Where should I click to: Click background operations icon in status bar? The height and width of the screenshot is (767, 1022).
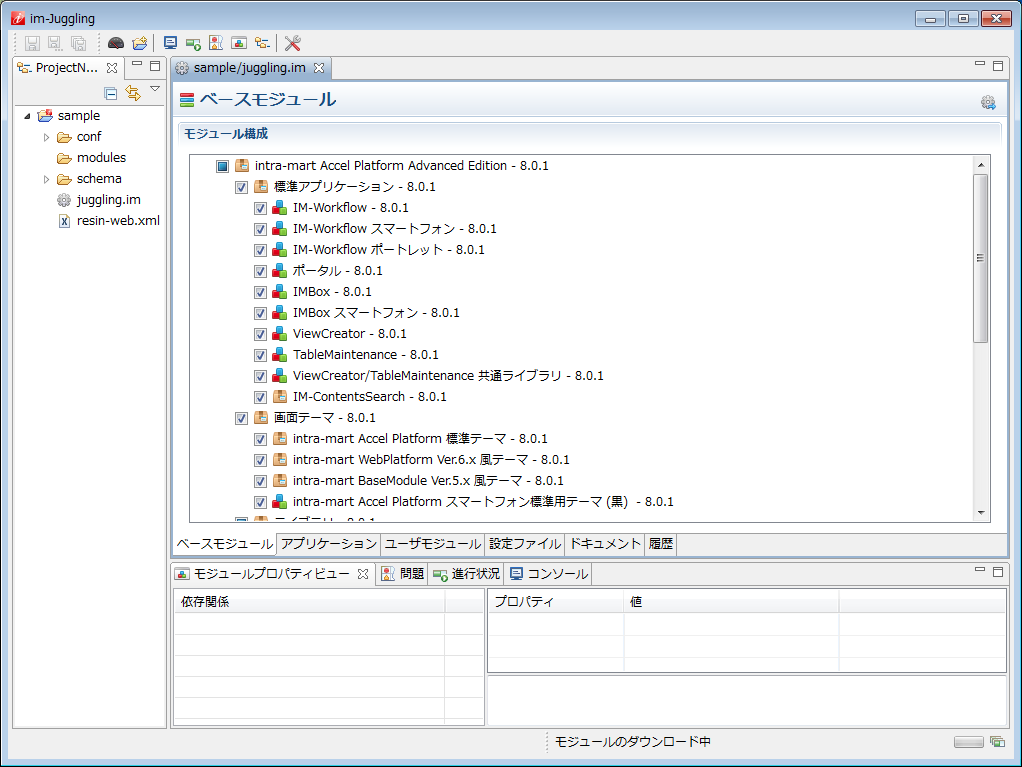tap(997, 742)
